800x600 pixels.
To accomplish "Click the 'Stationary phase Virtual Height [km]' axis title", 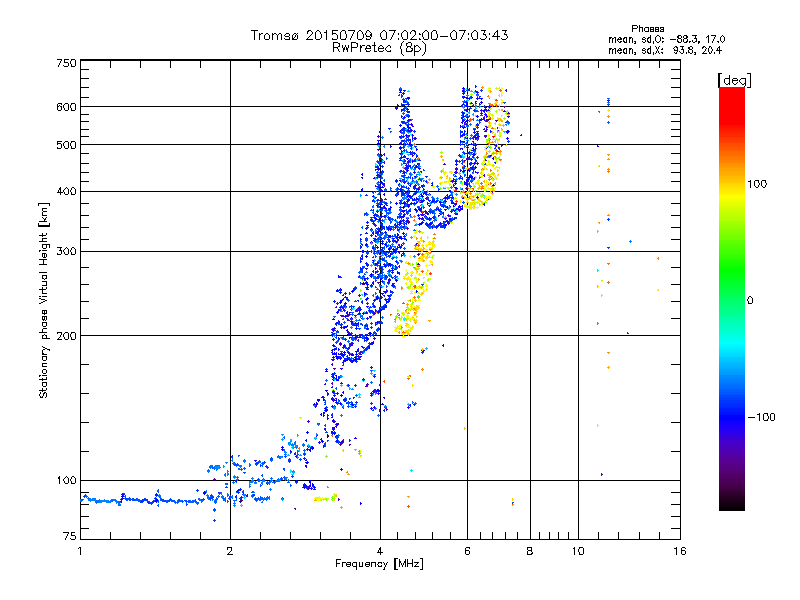I will tap(44, 300).
